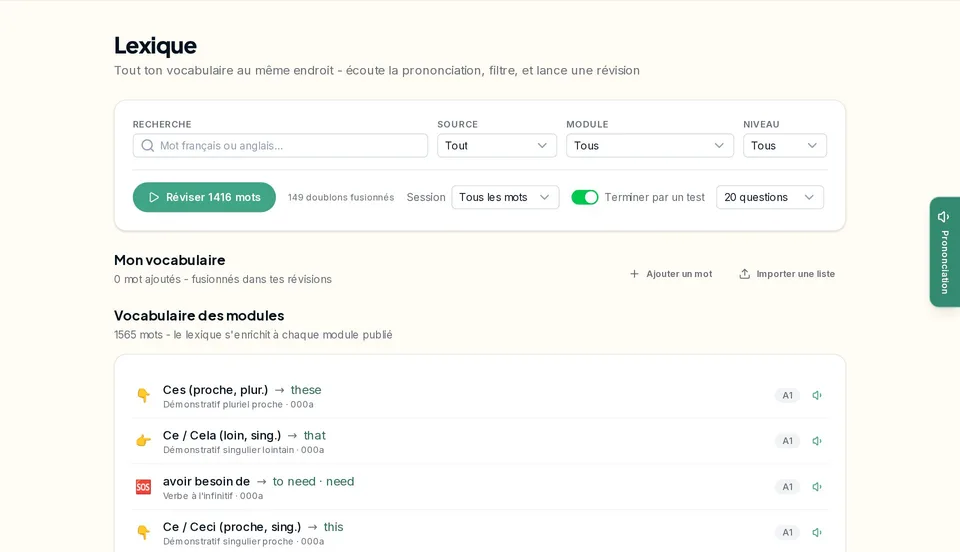Open the Source dropdown set to Tout
This screenshot has width=960, height=552.
(x=497, y=146)
